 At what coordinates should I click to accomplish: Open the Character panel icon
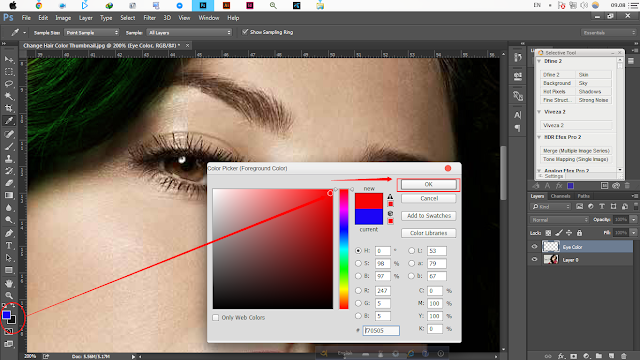(x=518, y=115)
